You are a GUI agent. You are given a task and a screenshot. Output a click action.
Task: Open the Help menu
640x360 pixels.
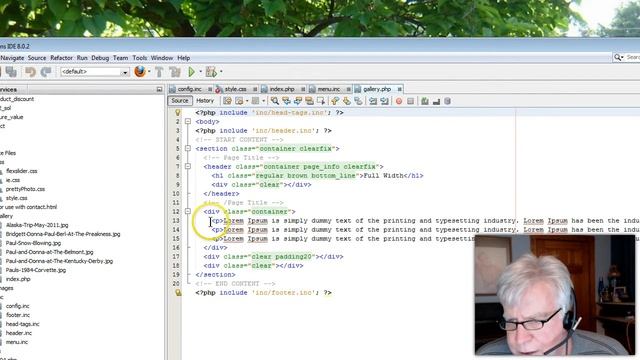click(x=184, y=58)
